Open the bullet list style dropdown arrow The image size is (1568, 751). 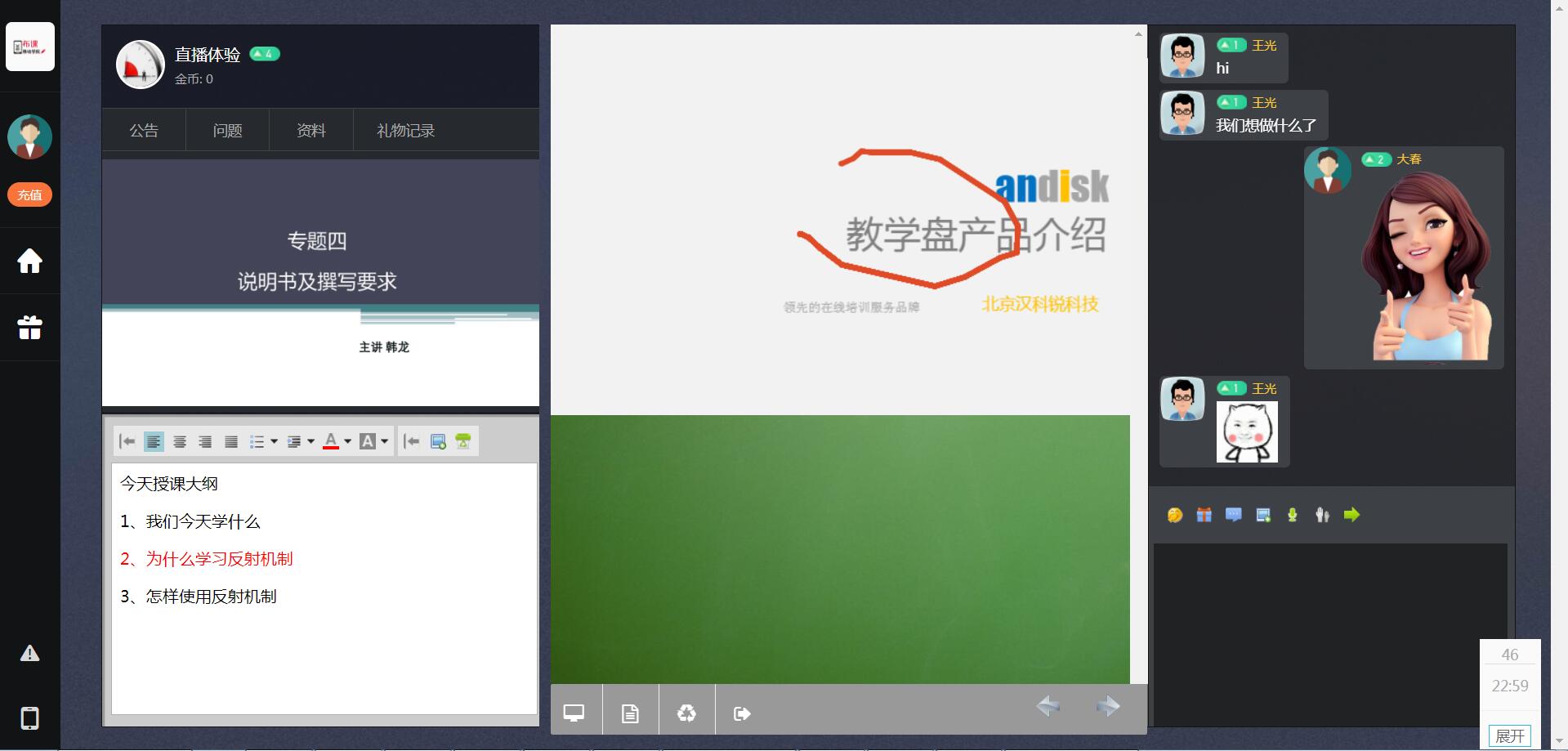(274, 442)
